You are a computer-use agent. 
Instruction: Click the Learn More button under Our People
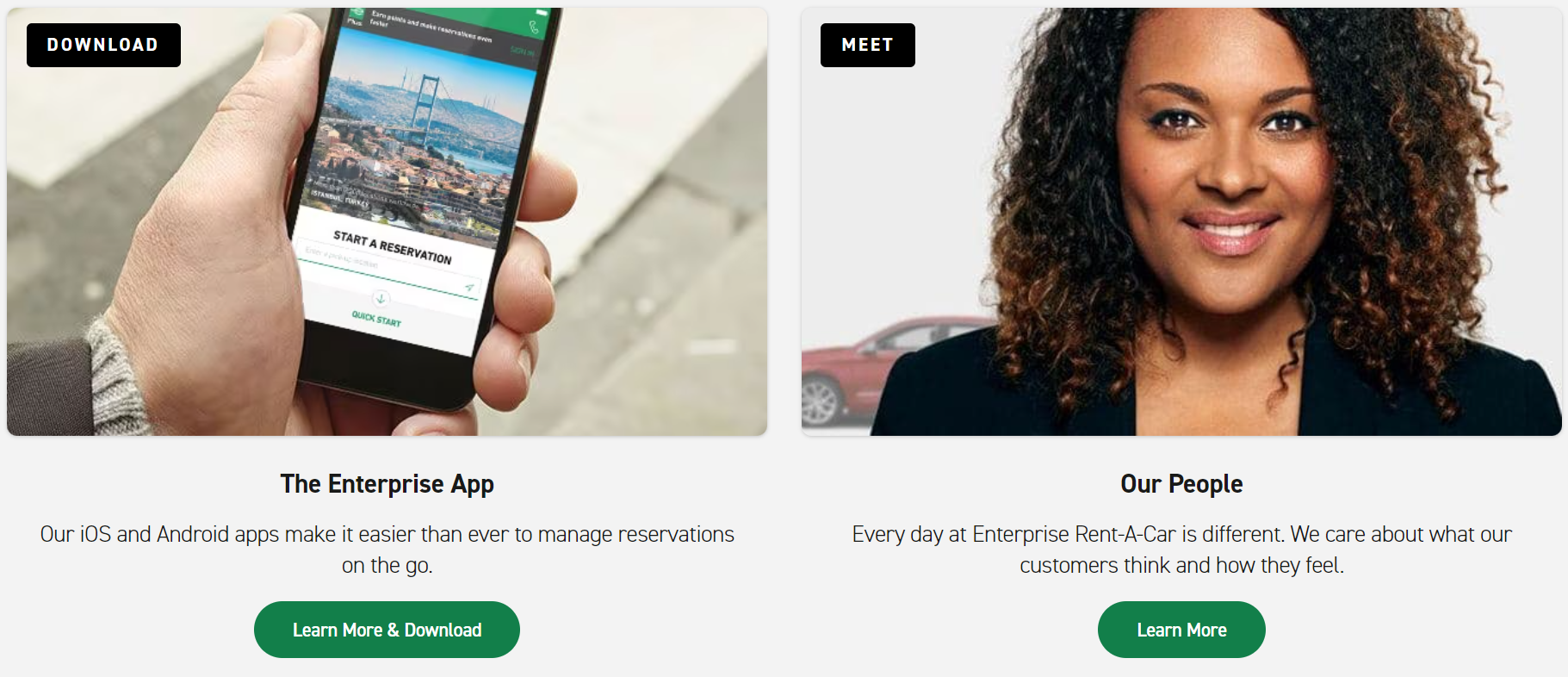1181,630
